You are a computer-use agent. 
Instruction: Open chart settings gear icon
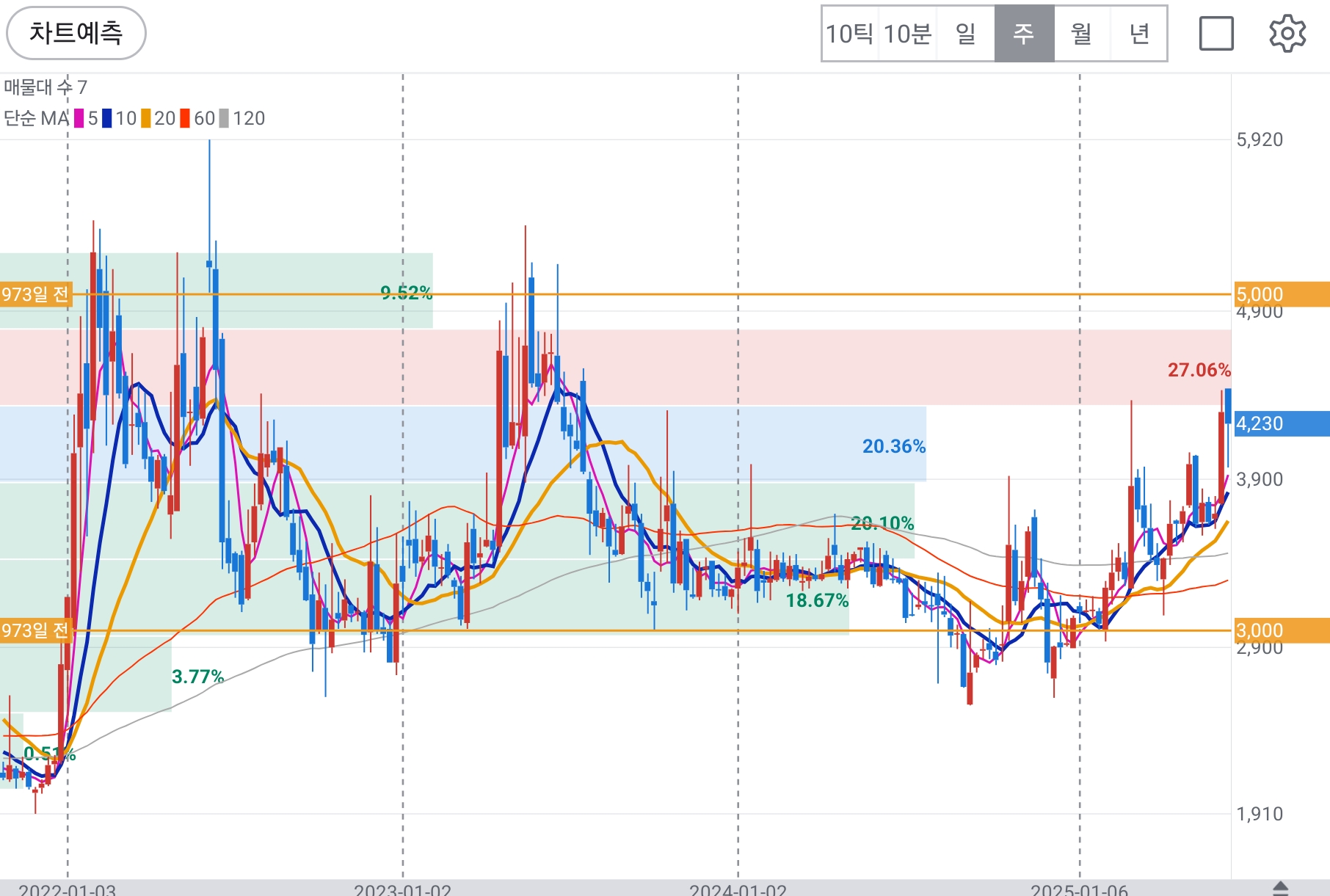click(x=1287, y=34)
